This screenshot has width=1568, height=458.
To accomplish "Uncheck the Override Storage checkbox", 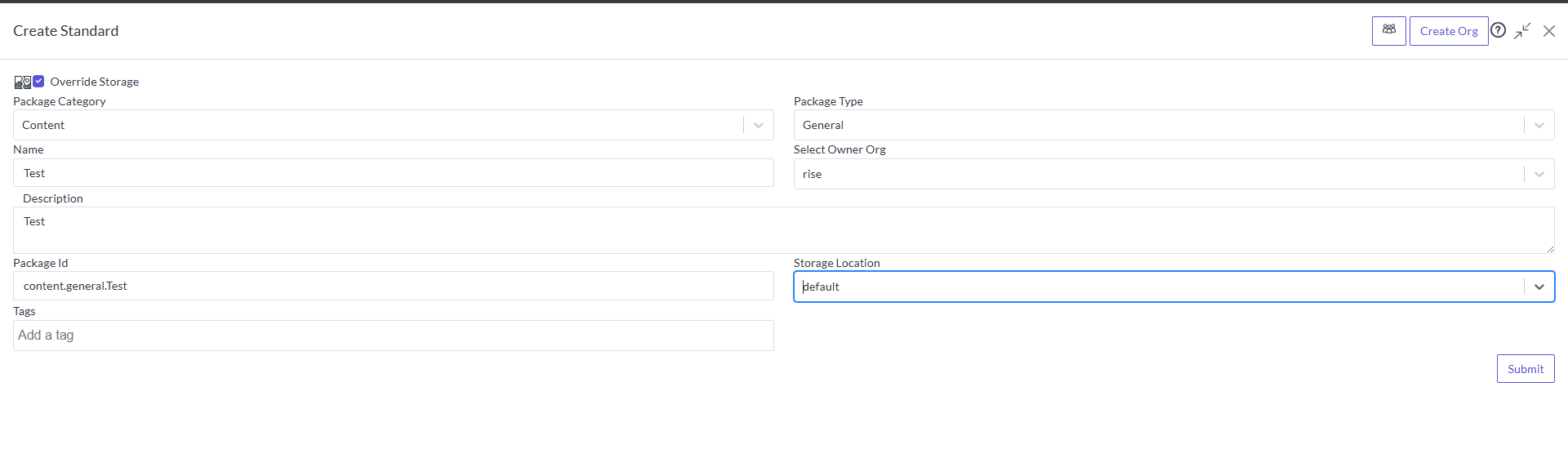I will coord(38,81).
